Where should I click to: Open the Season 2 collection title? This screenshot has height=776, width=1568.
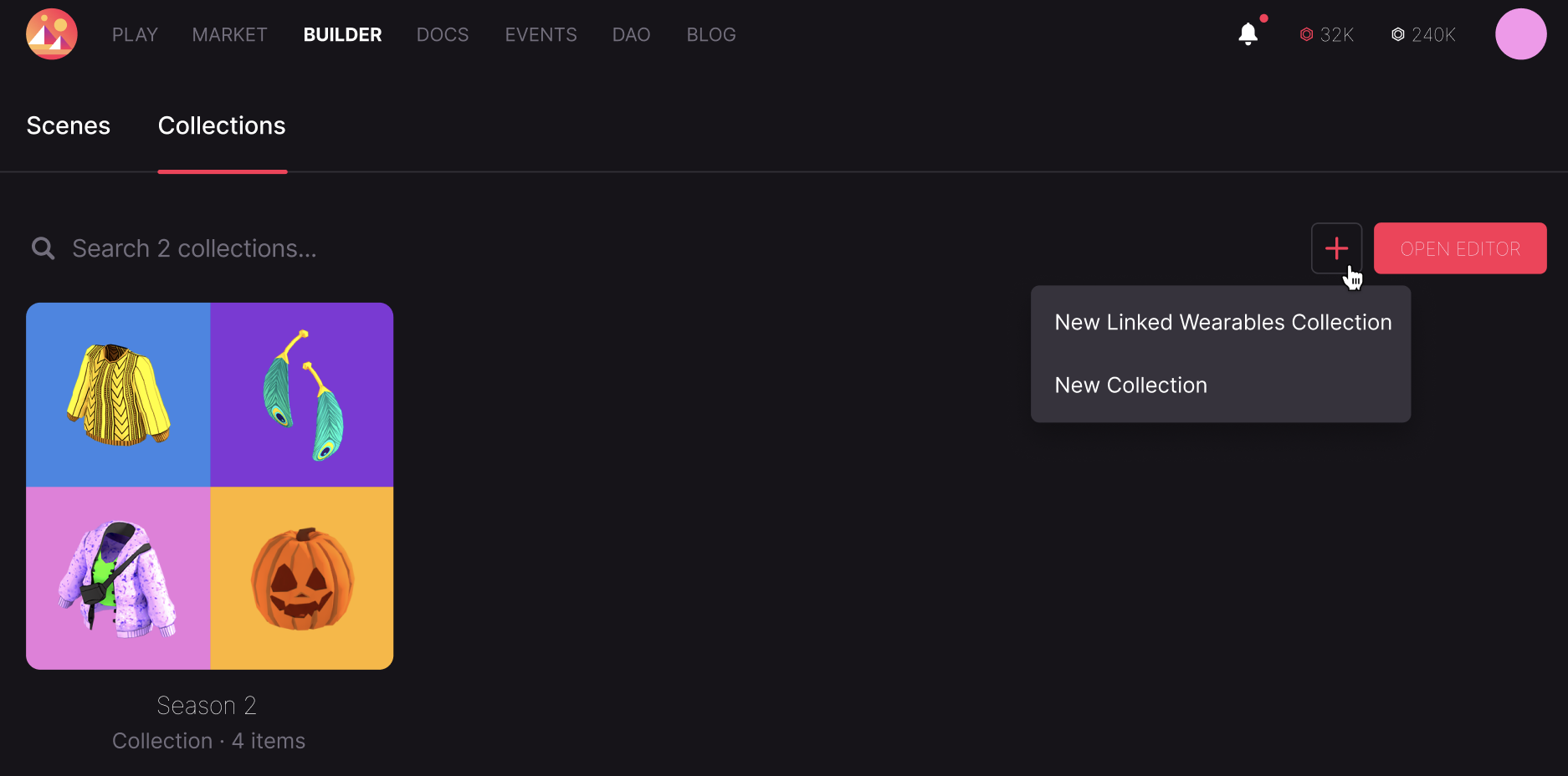pyautogui.click(x=207, y=706)
